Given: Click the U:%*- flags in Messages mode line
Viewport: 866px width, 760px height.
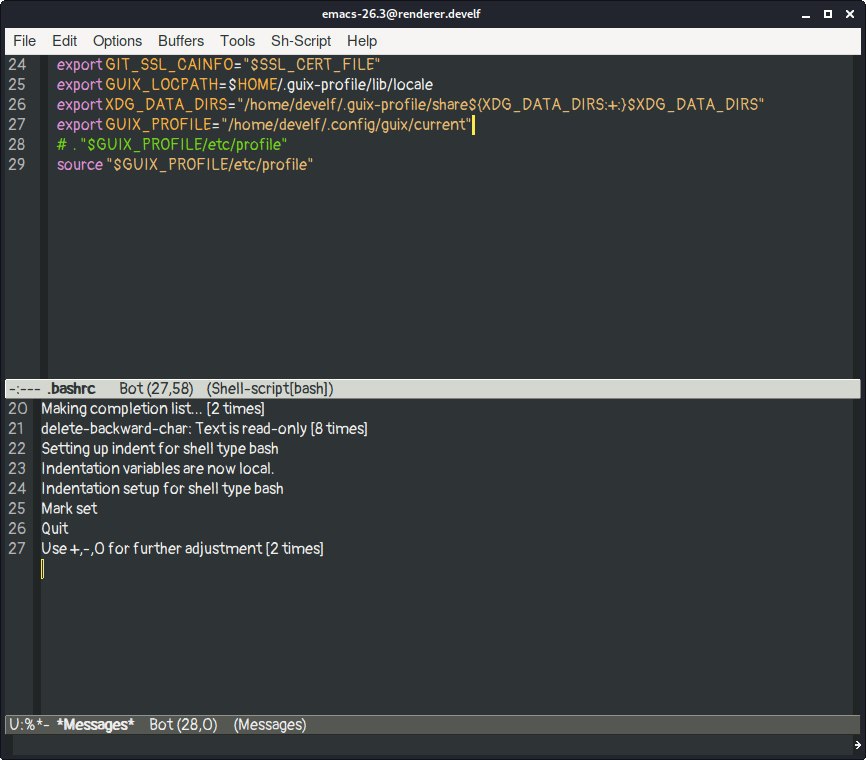Looking at the screenshot, I should 29,725.
